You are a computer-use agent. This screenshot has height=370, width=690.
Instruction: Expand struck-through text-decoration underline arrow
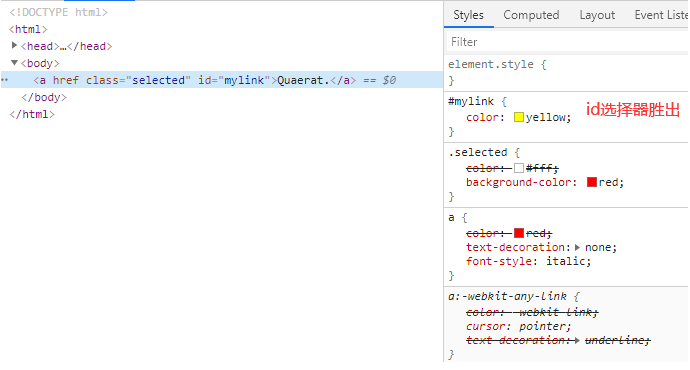(577, 340)
